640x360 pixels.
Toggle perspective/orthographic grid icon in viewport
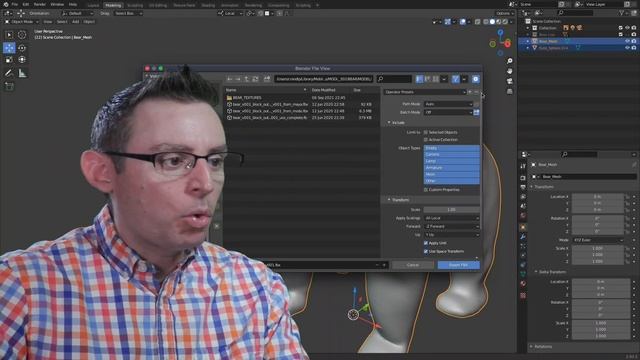tap(509, 91)
